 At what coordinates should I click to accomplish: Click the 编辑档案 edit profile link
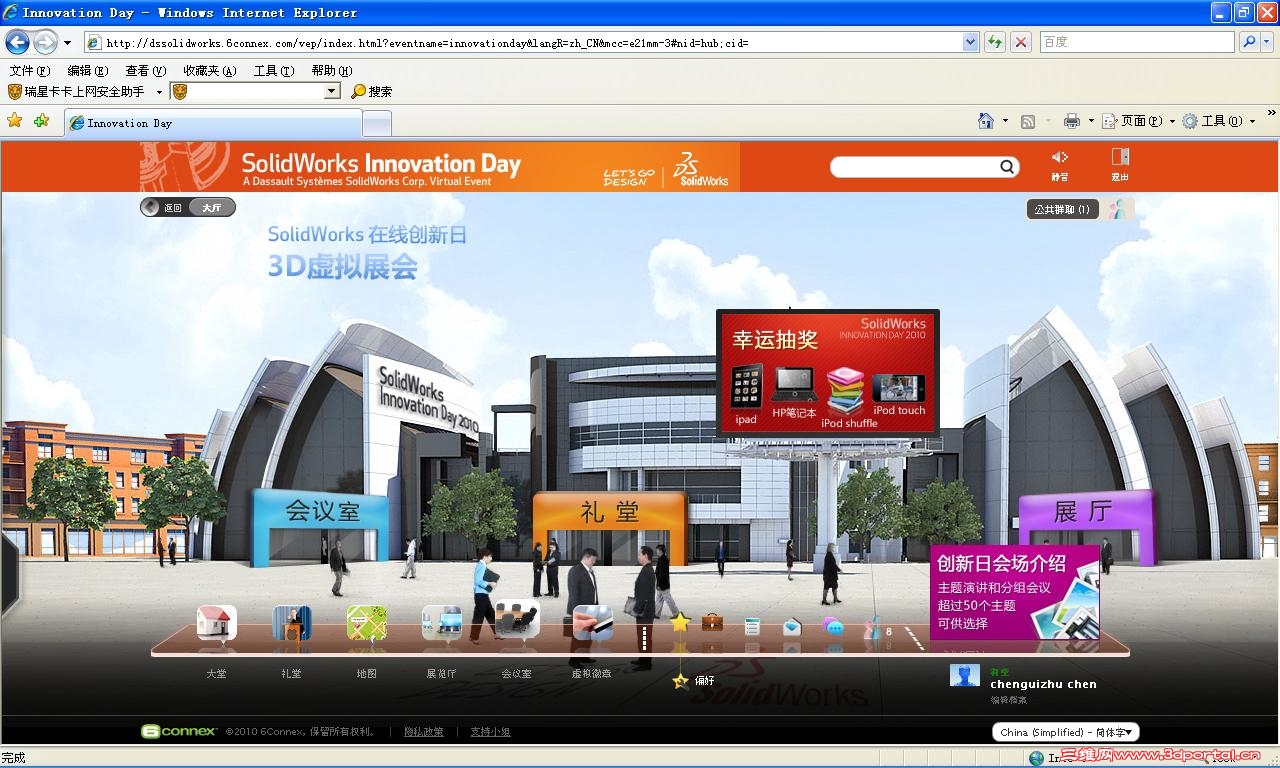(1008, 700)
